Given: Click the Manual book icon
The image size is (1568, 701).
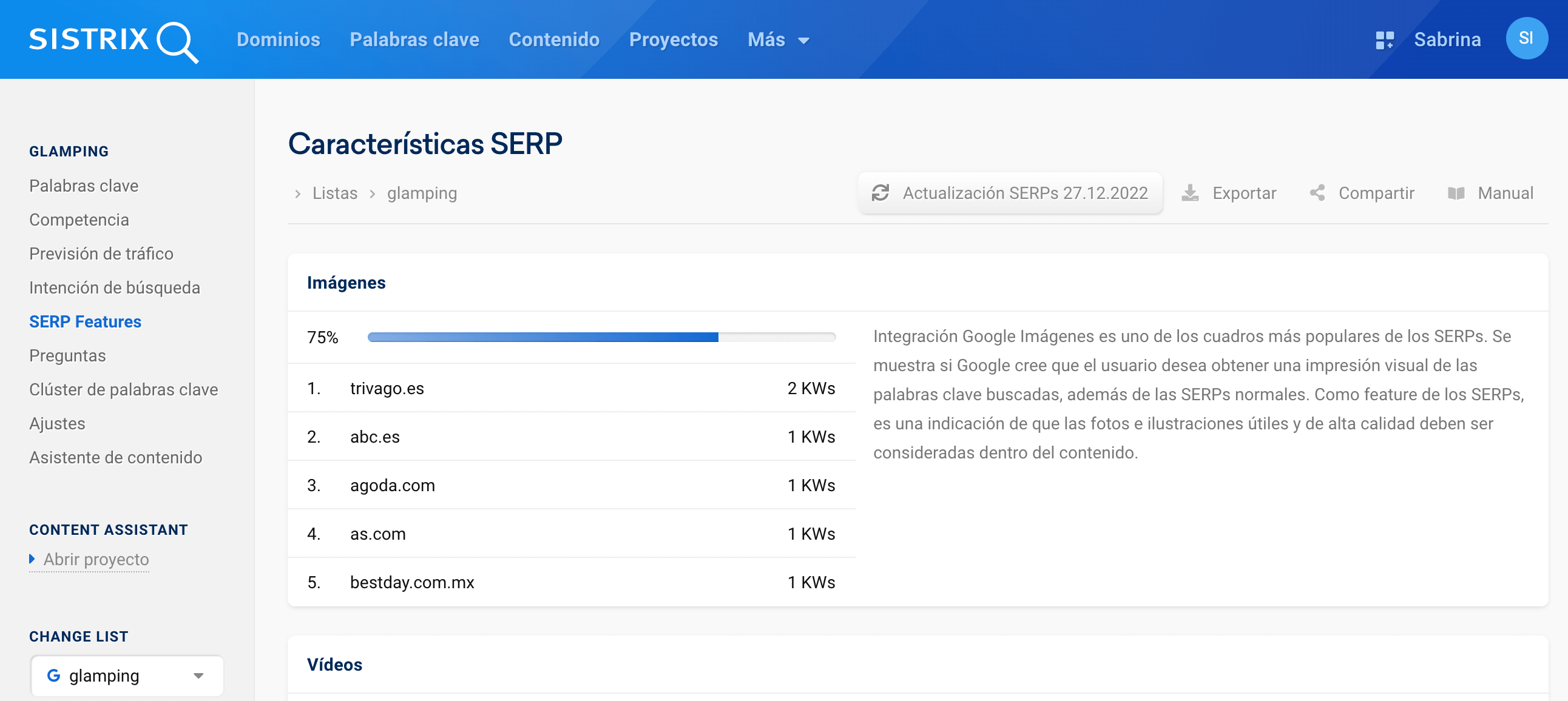Looking at the screenshot, I should [1455, 193].
